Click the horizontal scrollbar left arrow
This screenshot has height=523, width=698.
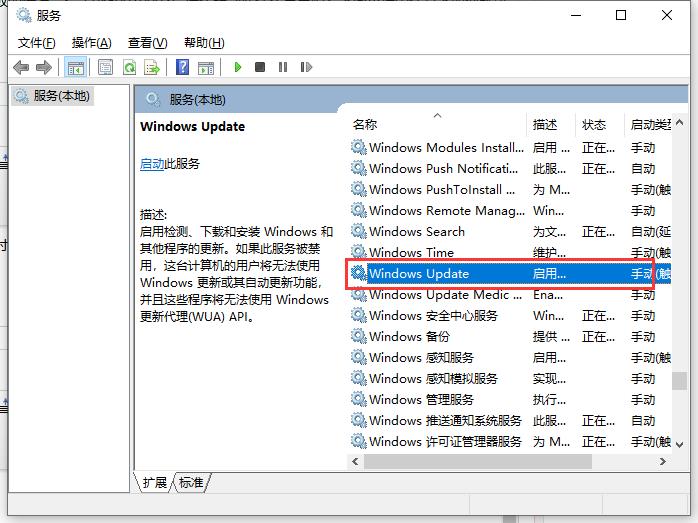point(355,462)
